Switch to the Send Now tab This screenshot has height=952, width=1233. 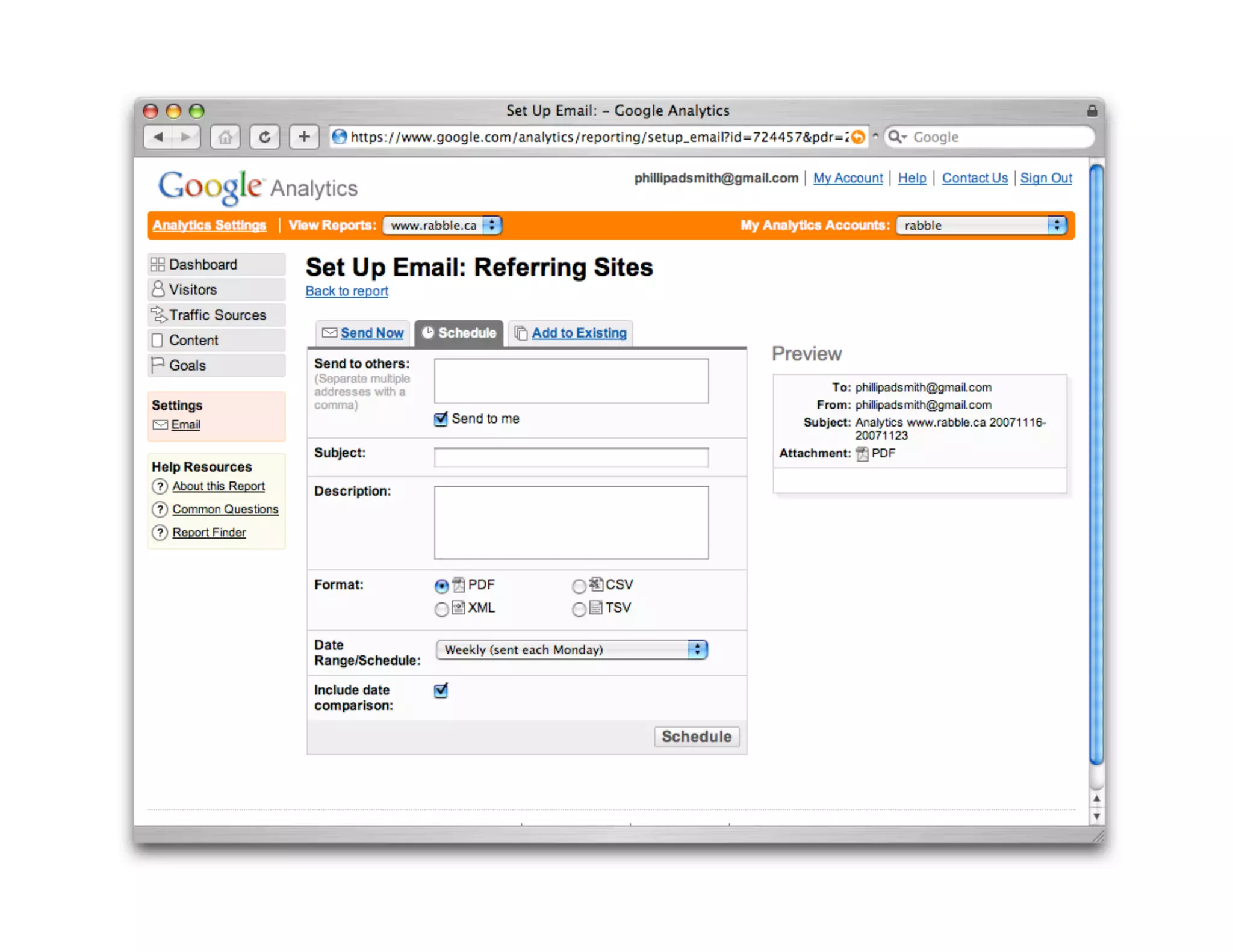363,333
